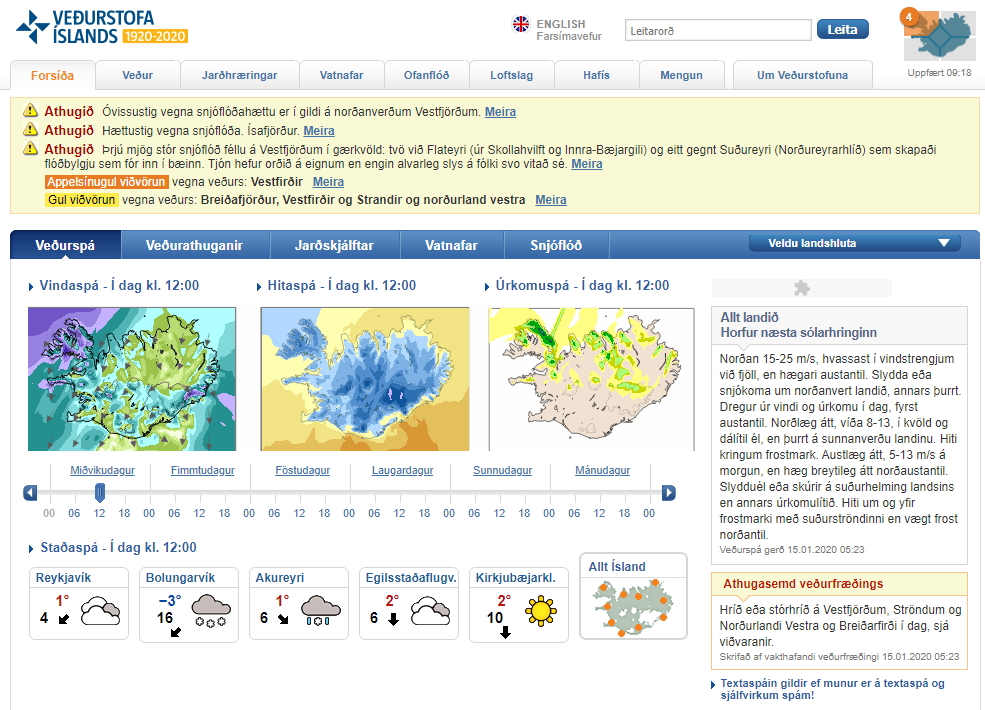The height and width of the screenshot is (710, 985).
Task: Advance the forecast timeline with right arrow
Action: [669, 492]
